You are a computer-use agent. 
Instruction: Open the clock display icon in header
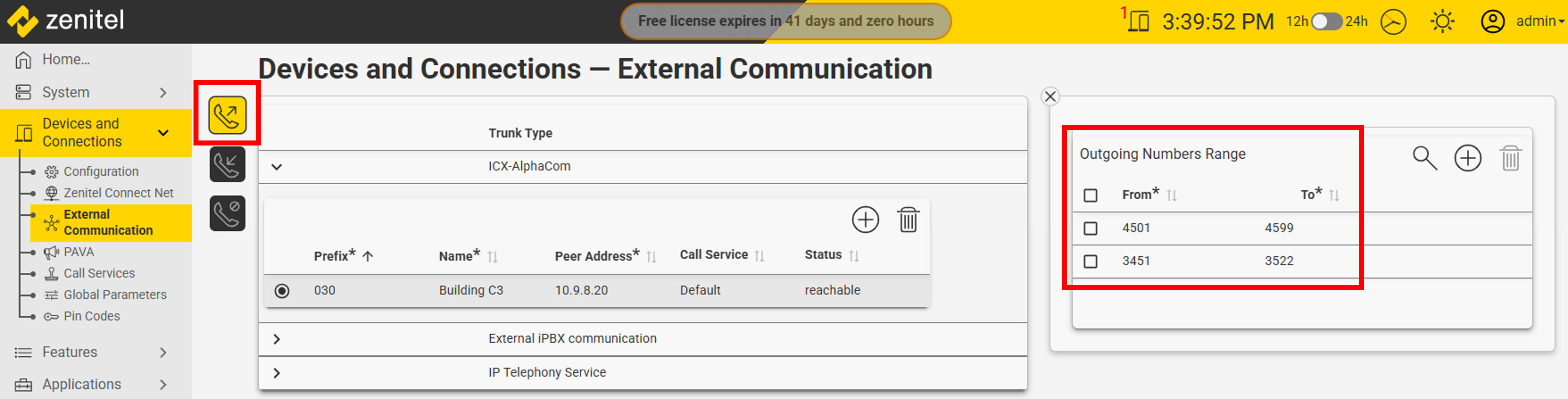1393,22
